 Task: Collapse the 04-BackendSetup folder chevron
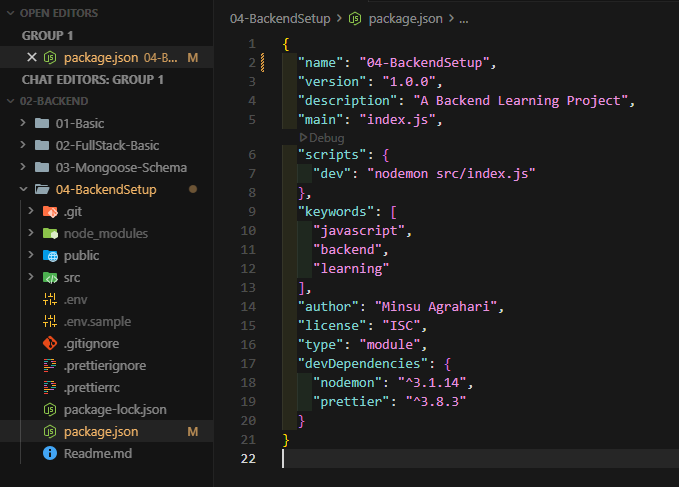tap(23, 189)
